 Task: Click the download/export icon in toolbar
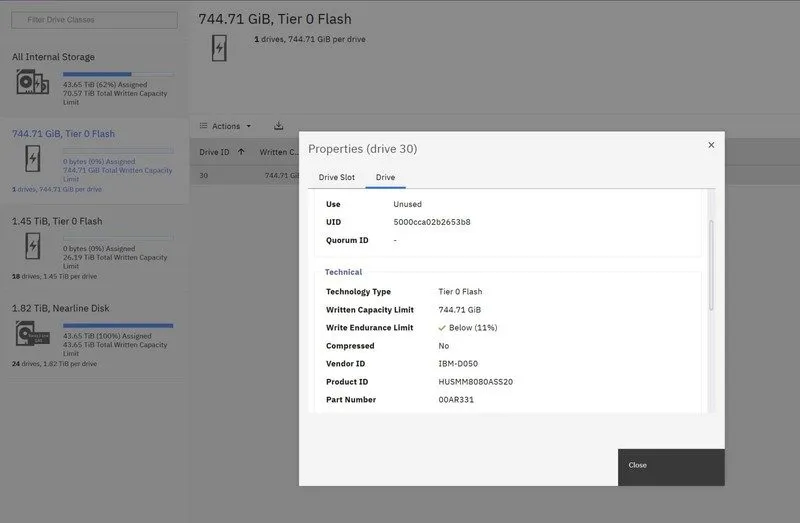pyautogui.click(x=279, y=126)
